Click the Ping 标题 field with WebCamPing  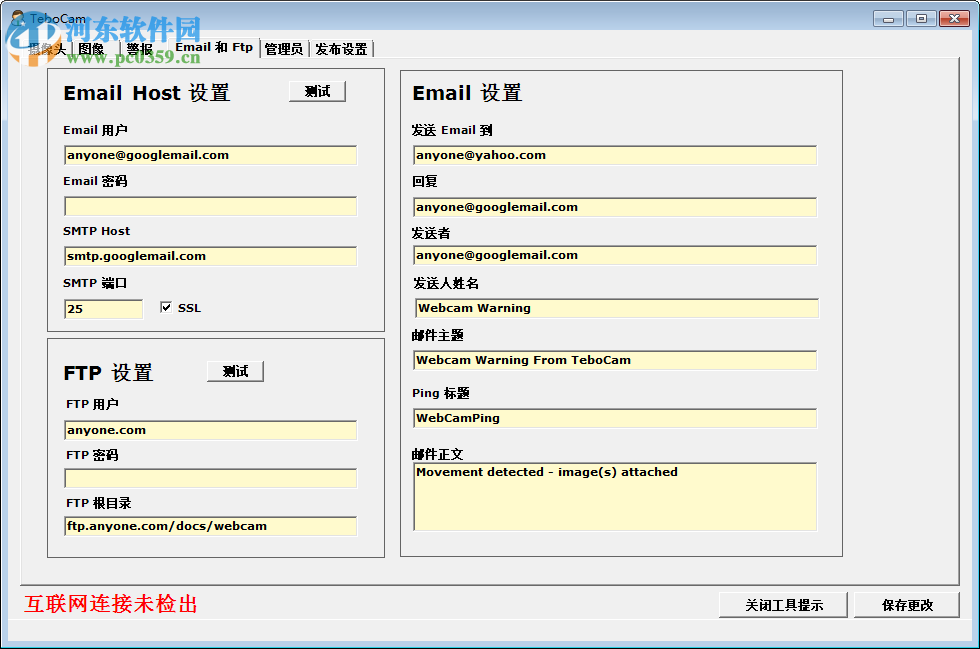[x=615, y=418]
